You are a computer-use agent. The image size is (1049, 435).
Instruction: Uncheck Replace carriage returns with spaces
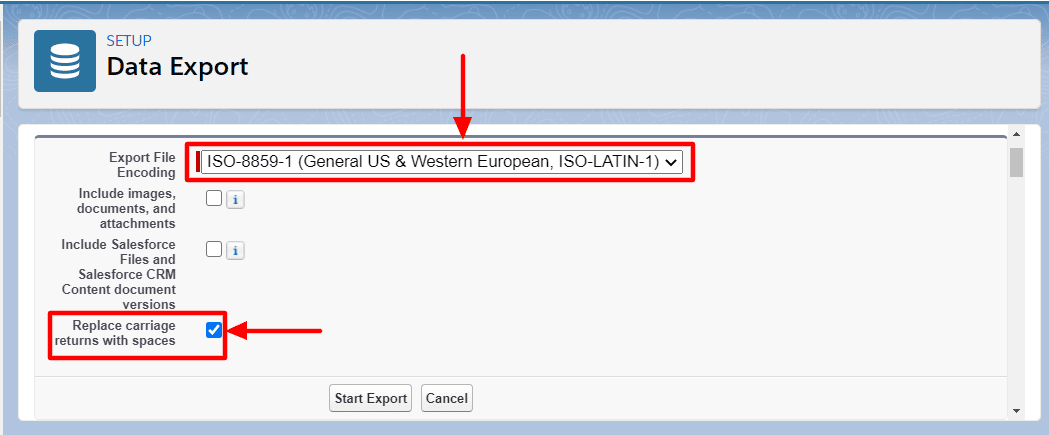pyautogui.click(x=214, y=329)
